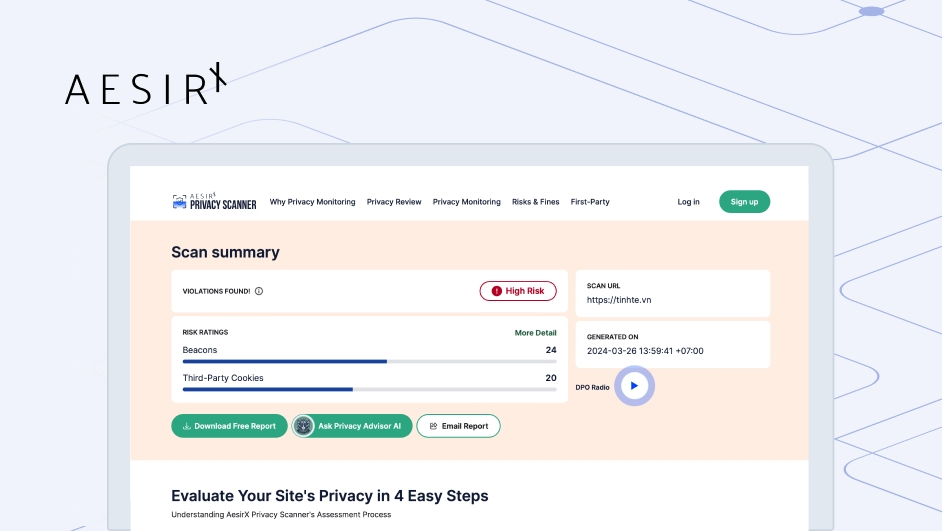Open the AesirX Privacy Scanner navbar logo
Image resolution: width=942 pixels, height=531 pixels.
tap(214, 202)
